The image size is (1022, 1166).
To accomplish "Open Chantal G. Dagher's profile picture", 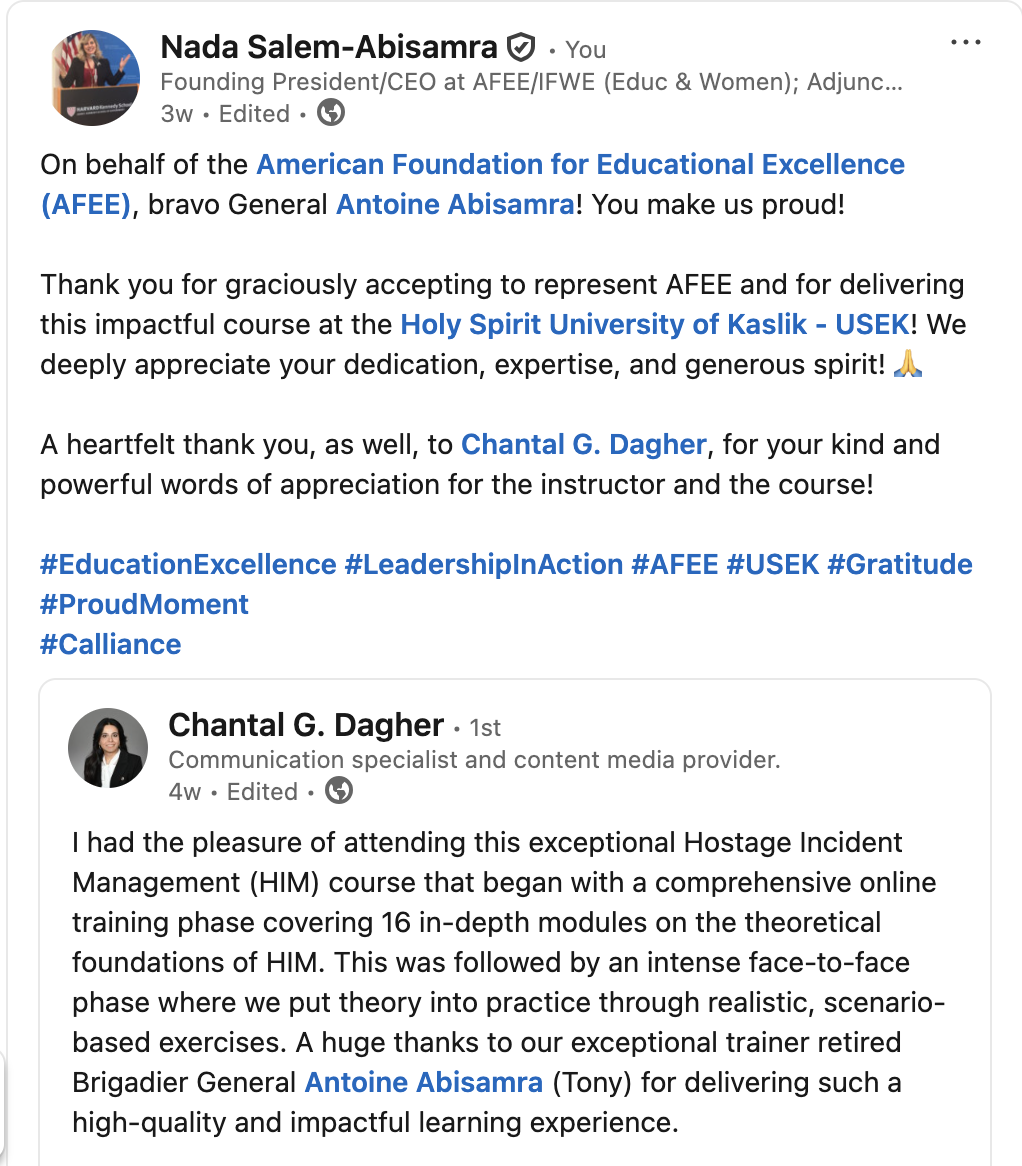I will click(x=108, y=748).
